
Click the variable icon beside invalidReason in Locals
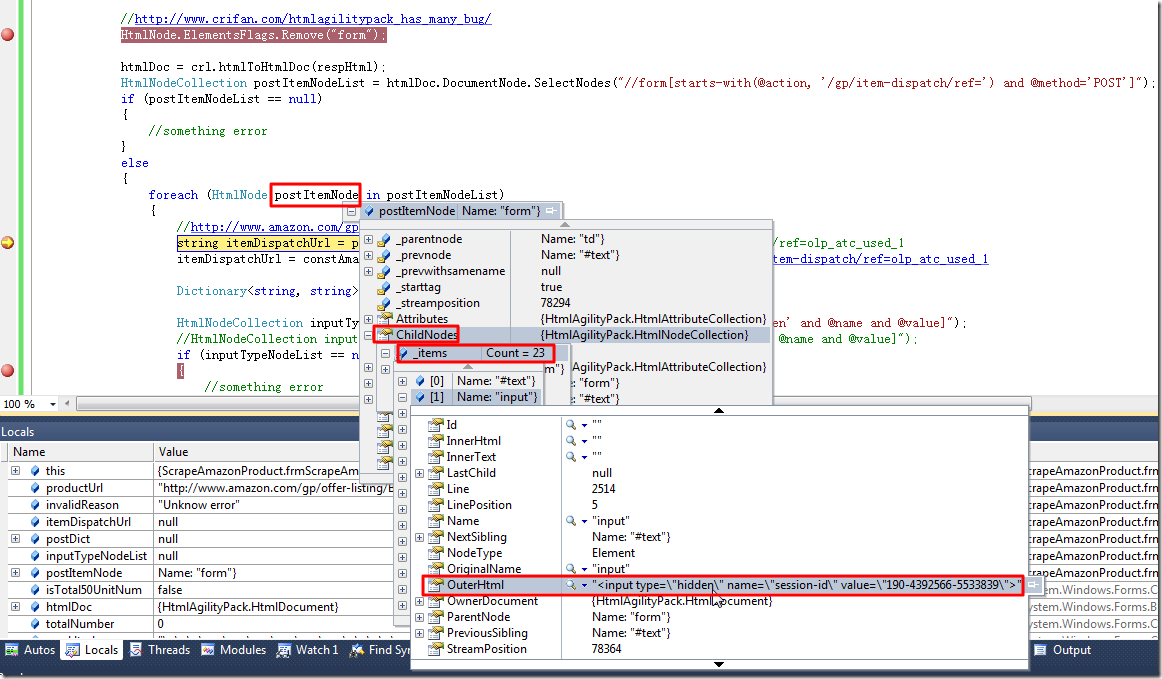coord(35,505)
